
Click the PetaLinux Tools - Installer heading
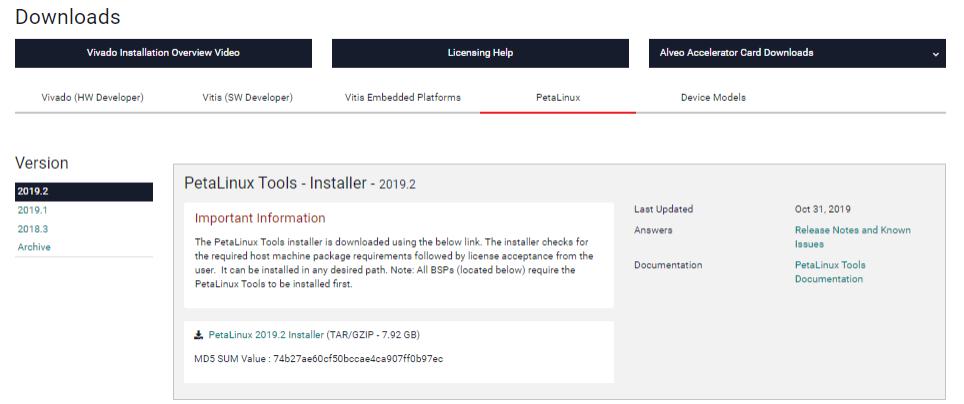point(300,183)
